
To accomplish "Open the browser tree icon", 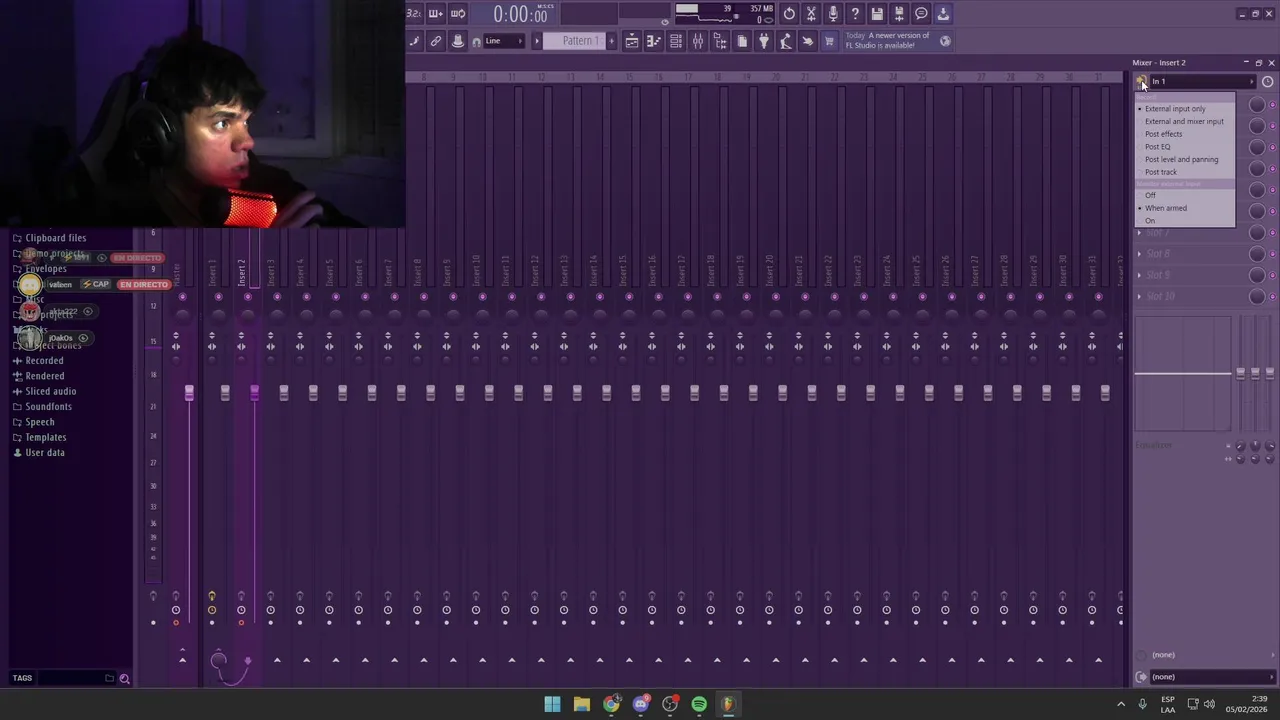I will click(720, 41).
